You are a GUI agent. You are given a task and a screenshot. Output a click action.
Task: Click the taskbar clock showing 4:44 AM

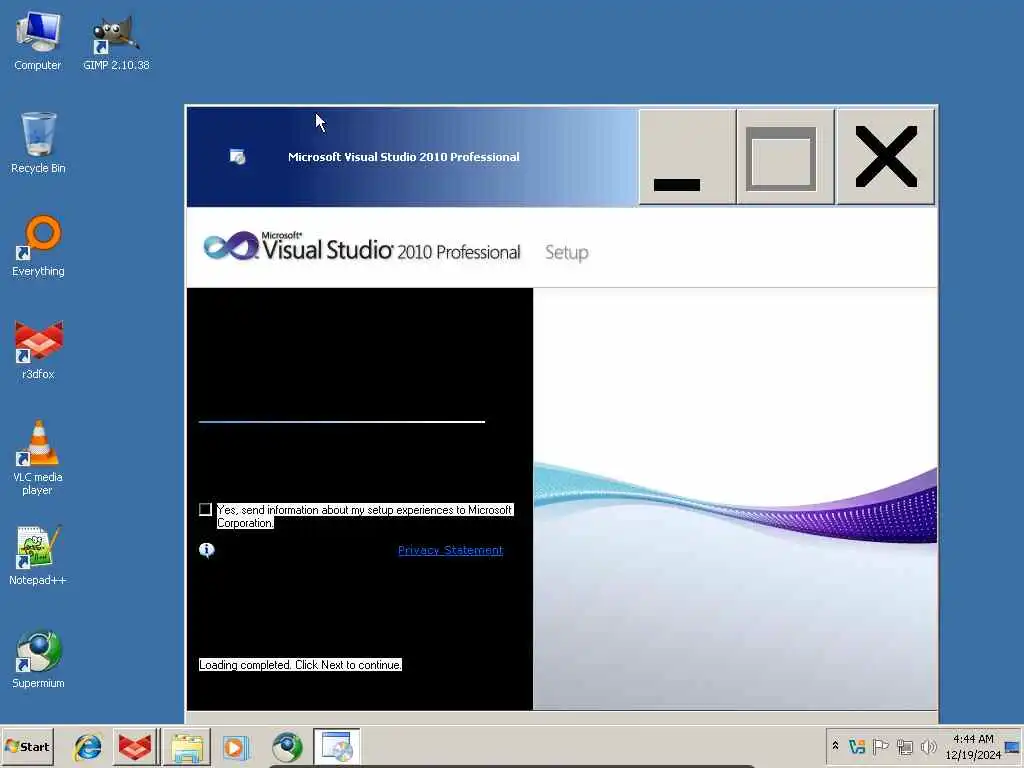(x=973, y=746)
